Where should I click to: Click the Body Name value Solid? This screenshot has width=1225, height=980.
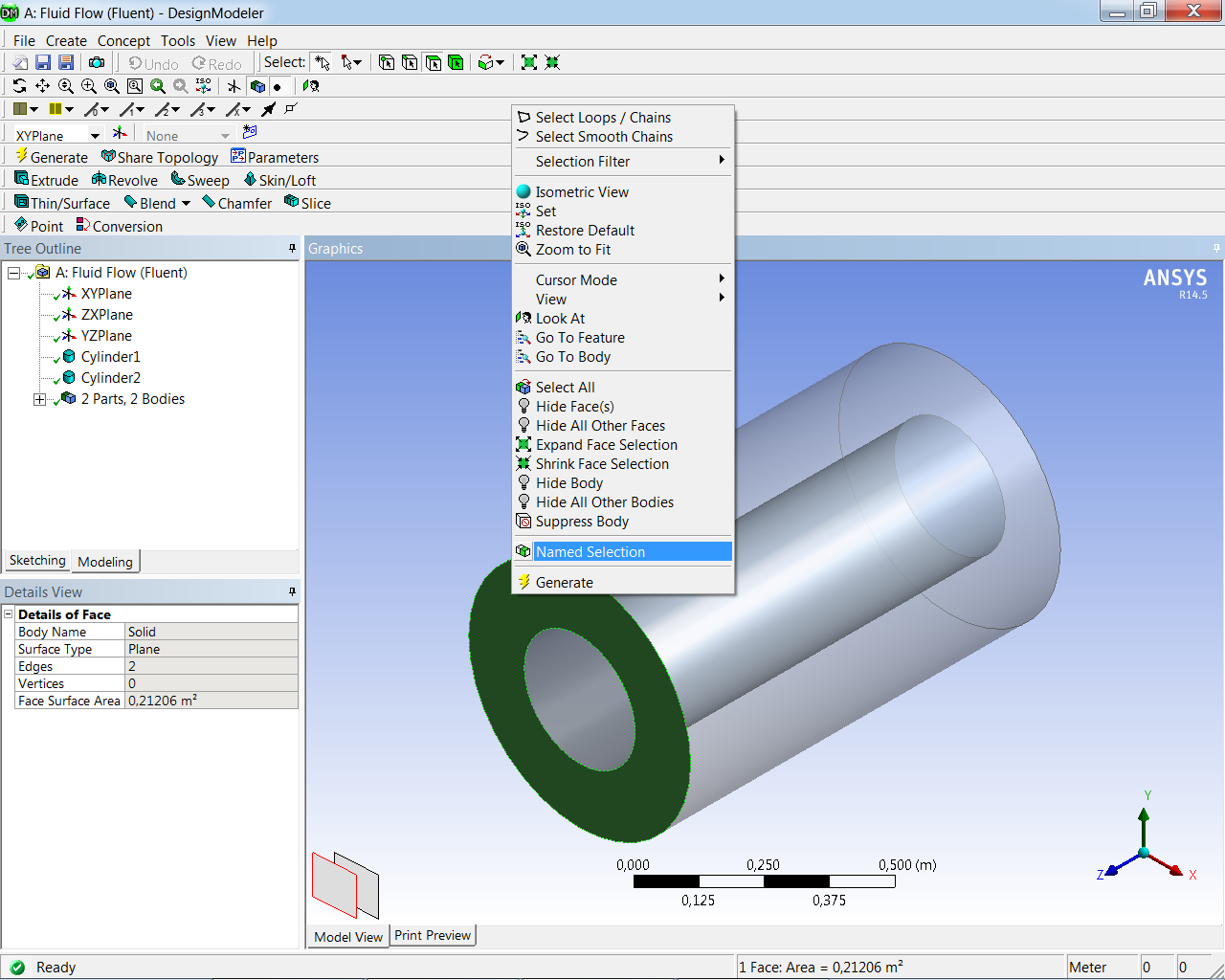(x=212, y=632)
